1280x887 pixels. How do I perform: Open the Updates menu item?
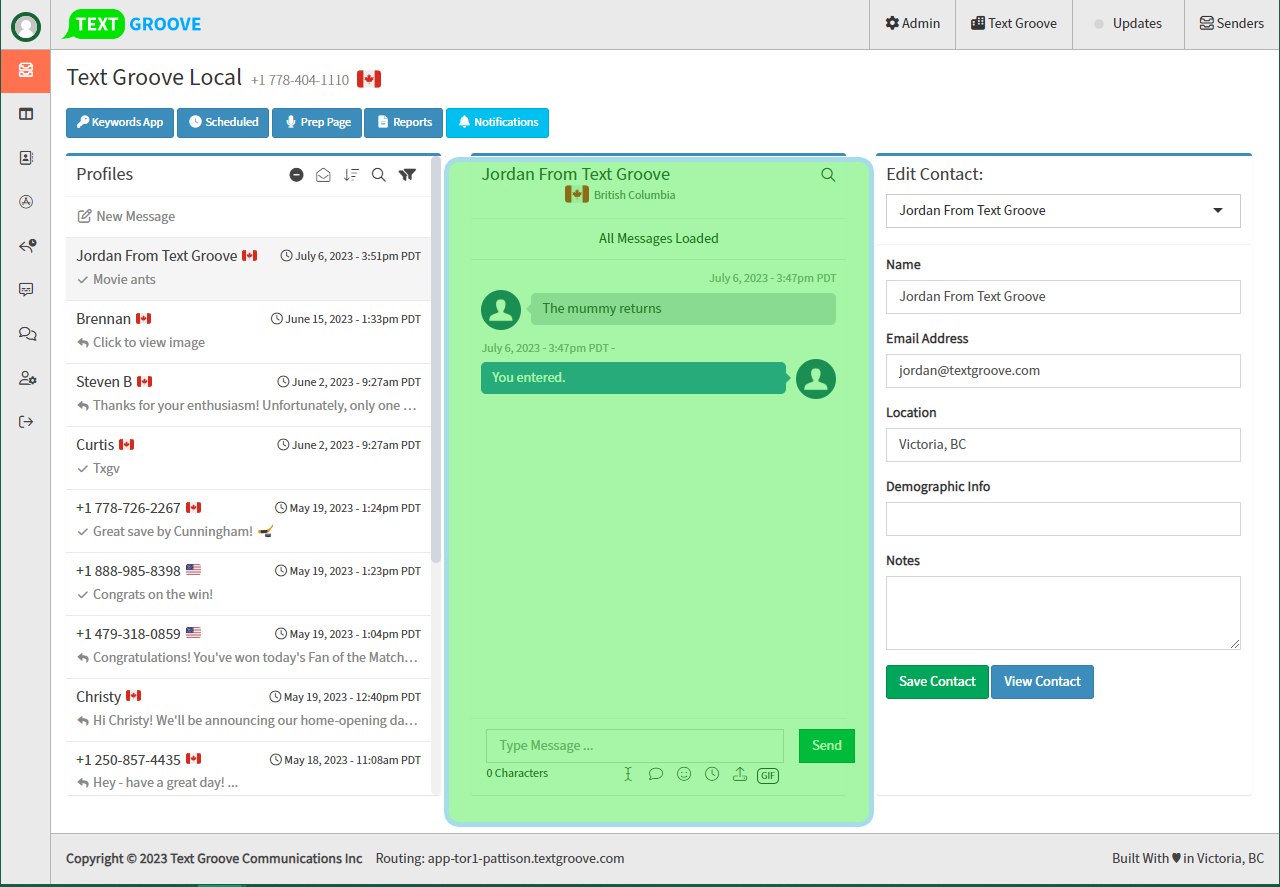(x=1128, y=24)
